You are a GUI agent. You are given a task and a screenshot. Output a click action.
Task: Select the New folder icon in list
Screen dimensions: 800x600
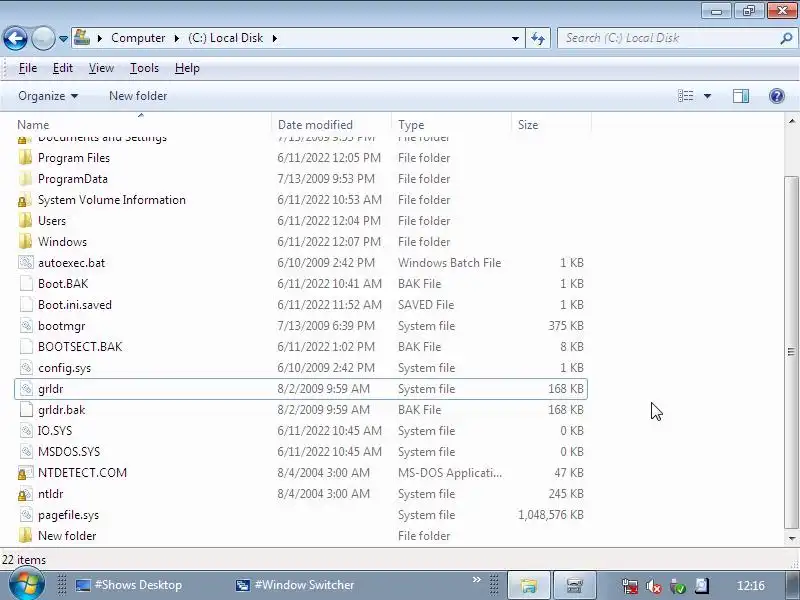25,536
